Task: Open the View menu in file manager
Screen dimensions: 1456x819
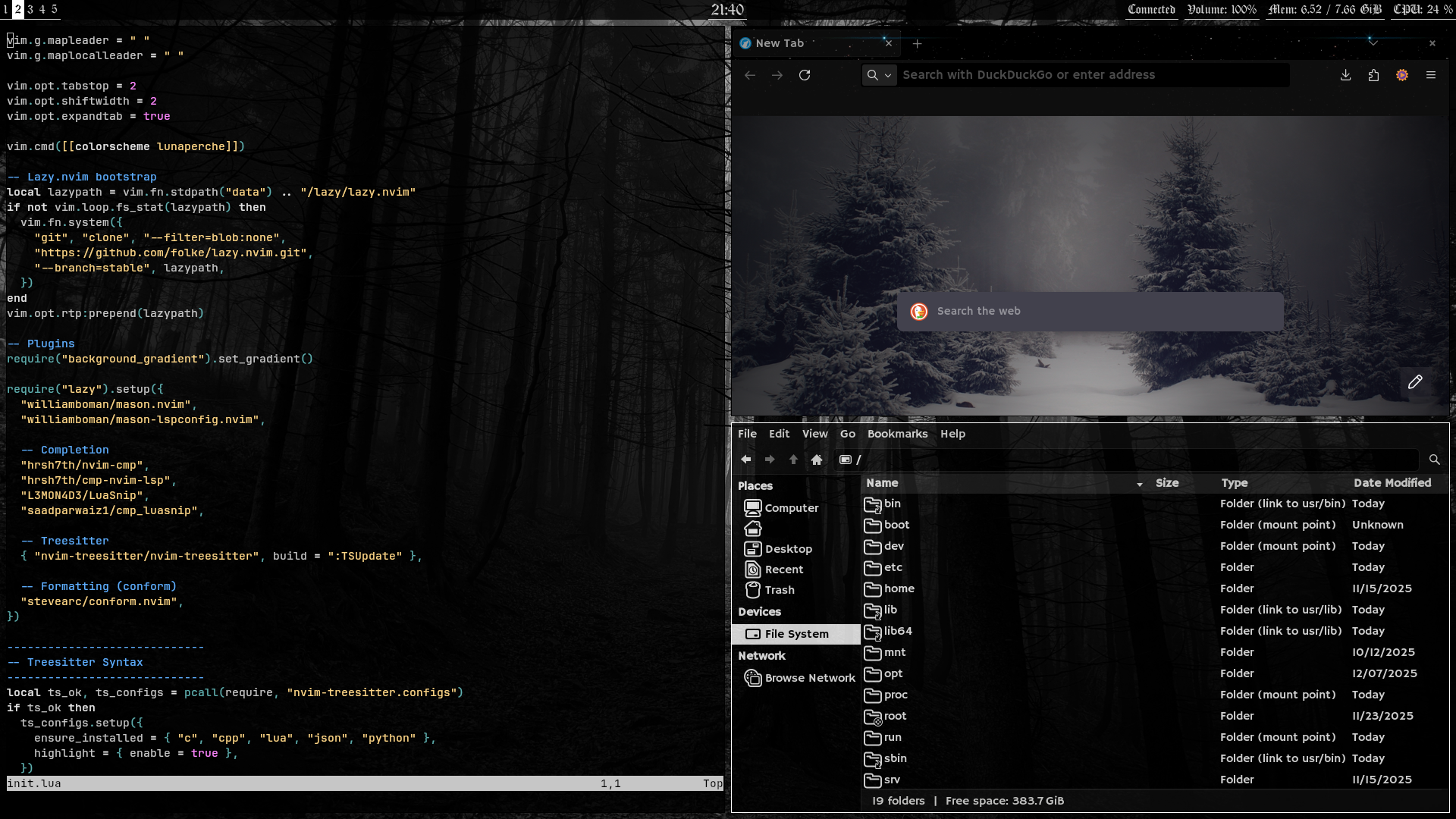Action: tap(814, 434)
